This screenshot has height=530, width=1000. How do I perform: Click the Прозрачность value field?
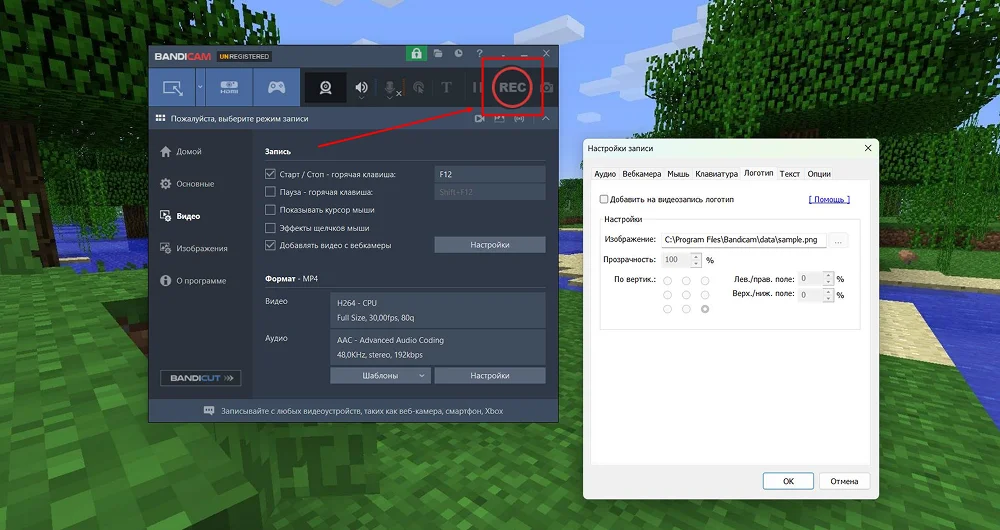click(676, 260)
